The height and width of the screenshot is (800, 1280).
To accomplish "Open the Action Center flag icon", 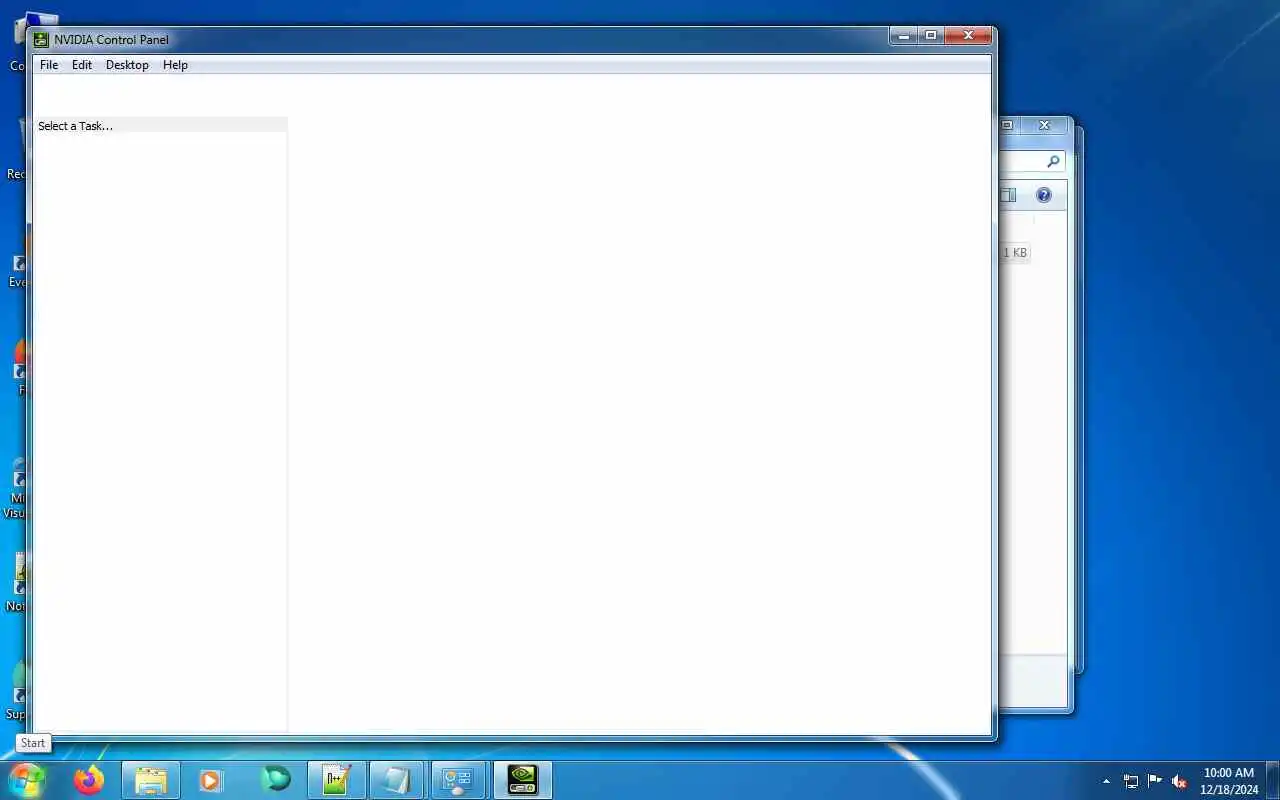I will point(1155,781).
